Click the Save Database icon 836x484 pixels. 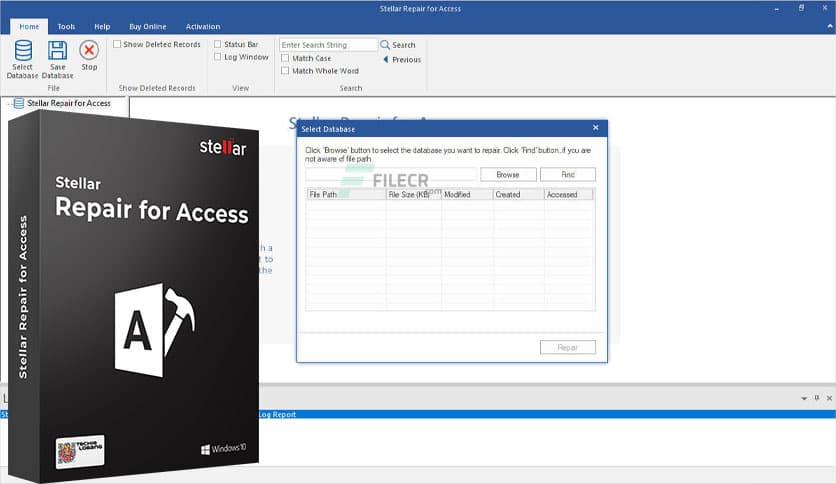pyautogui.click(x=57, y=51)
